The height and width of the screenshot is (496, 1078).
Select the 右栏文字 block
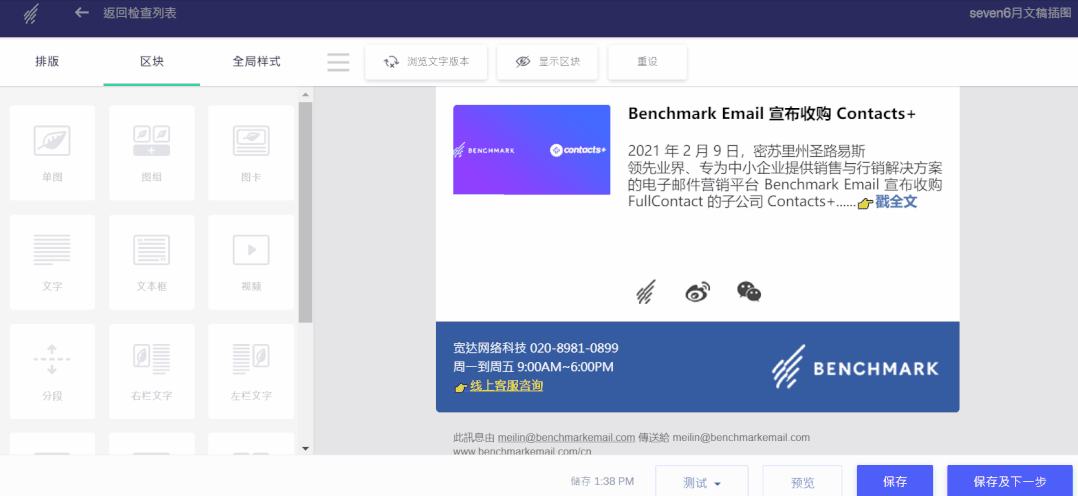click(x=152, y=371)
